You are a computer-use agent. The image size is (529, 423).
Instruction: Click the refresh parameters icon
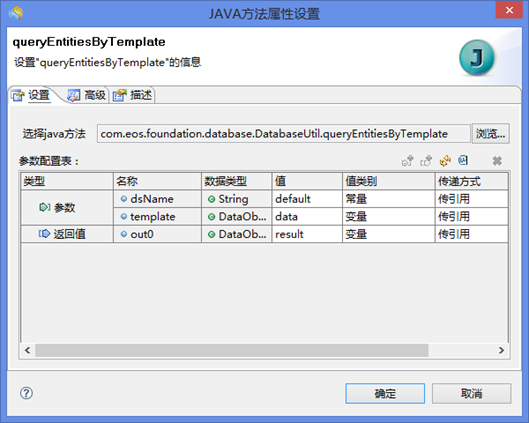pos(445,161)
